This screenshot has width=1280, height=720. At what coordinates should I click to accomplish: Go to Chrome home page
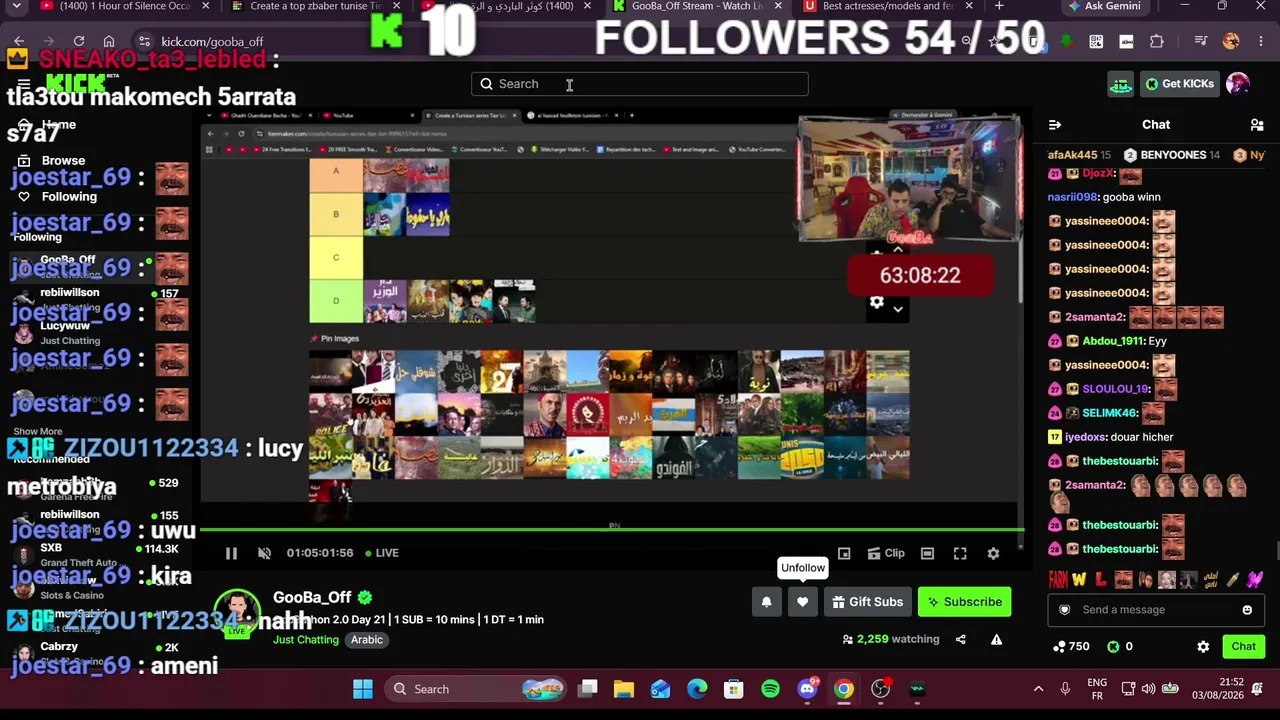[109, 42]
